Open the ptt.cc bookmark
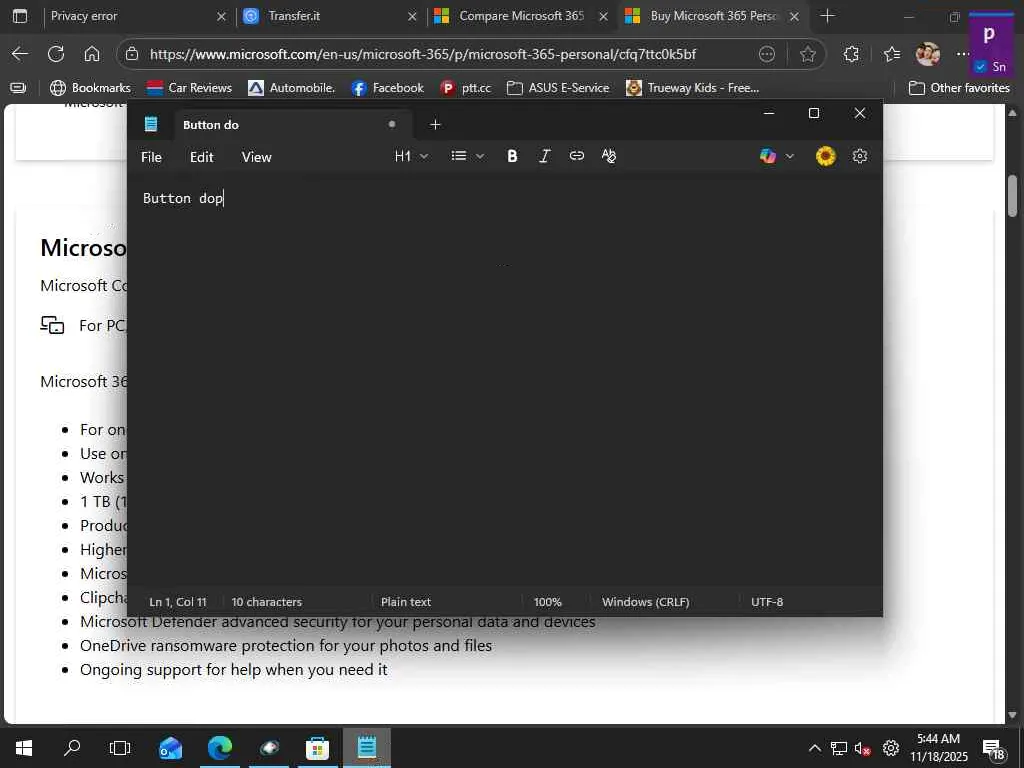 tap(466, 88)
